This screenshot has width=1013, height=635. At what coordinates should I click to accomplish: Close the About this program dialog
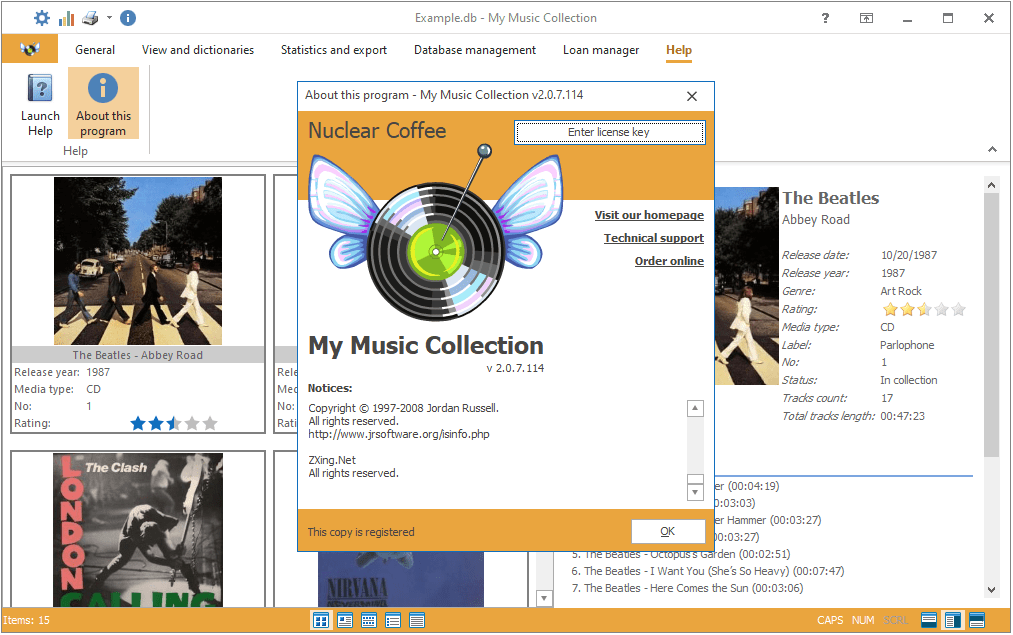pyautogui.click(x=692, y=96)
